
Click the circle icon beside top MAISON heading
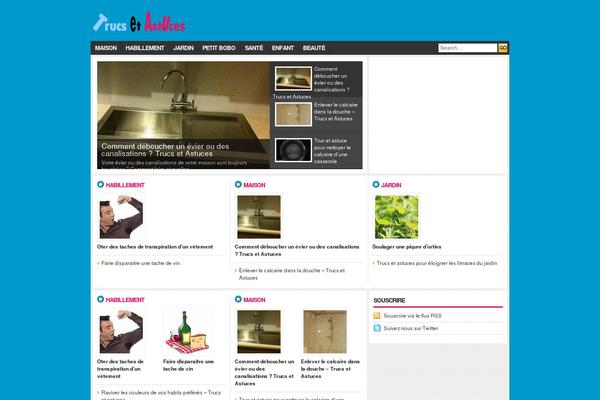[x=238, y=184]
